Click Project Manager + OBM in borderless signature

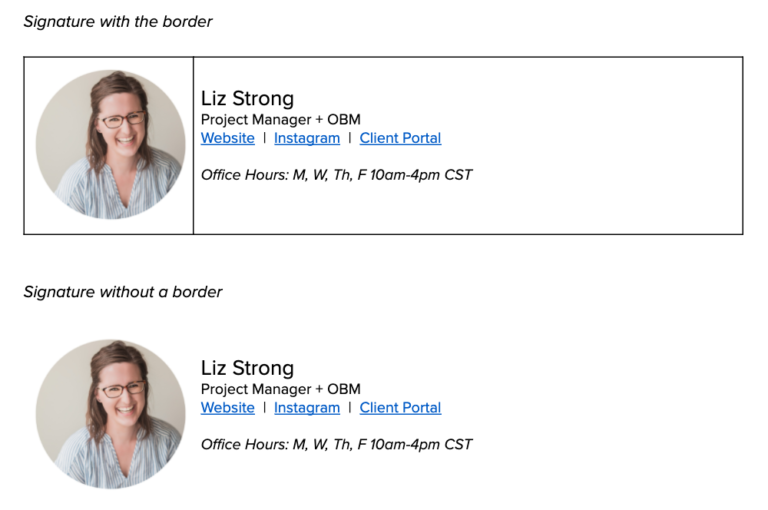click(x=280, y=389)
